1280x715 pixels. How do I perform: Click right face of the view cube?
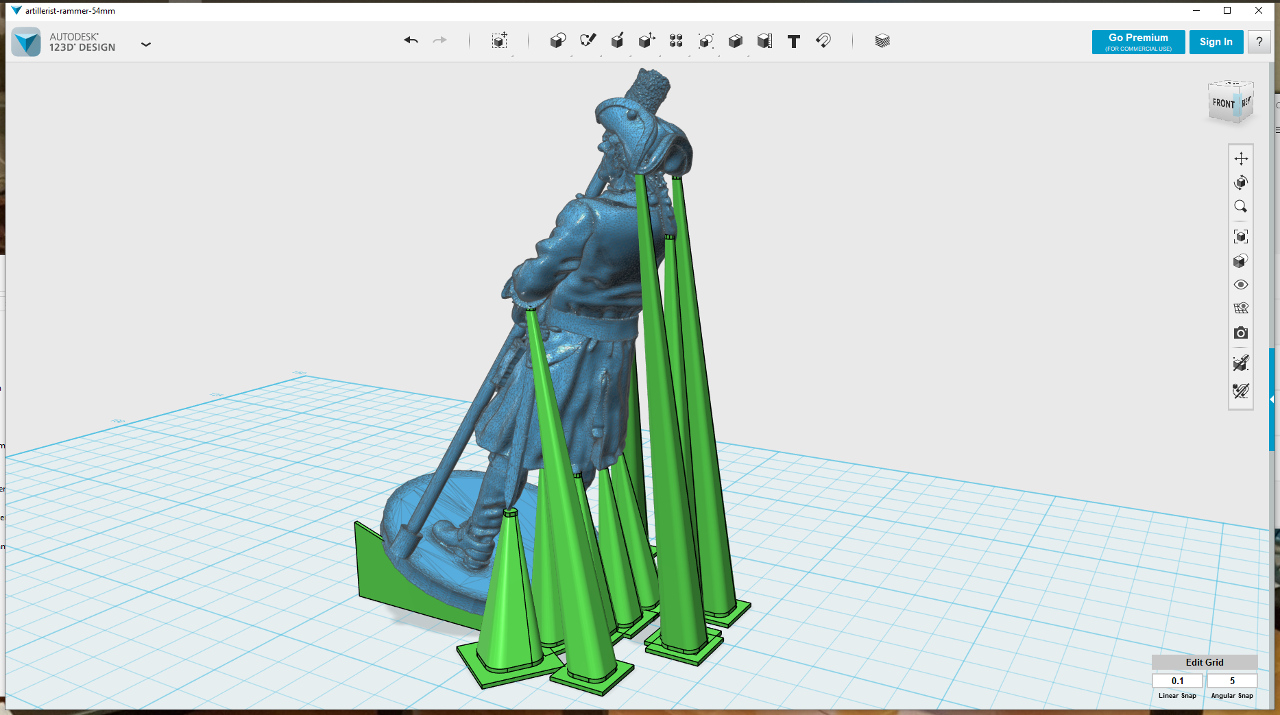[x=1246, y=101]
